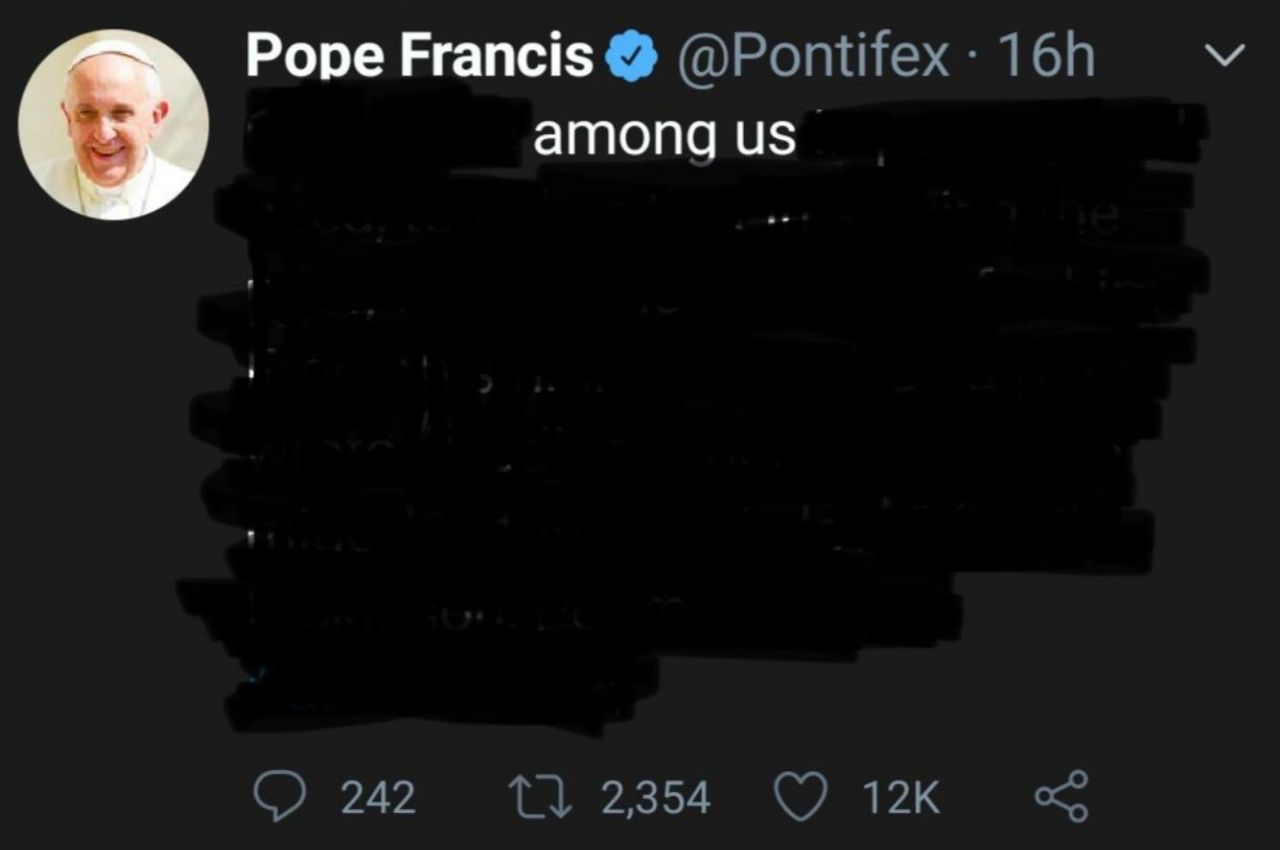
Task: Click the word "Pope" in display name
Action: [x=315, y=57]
